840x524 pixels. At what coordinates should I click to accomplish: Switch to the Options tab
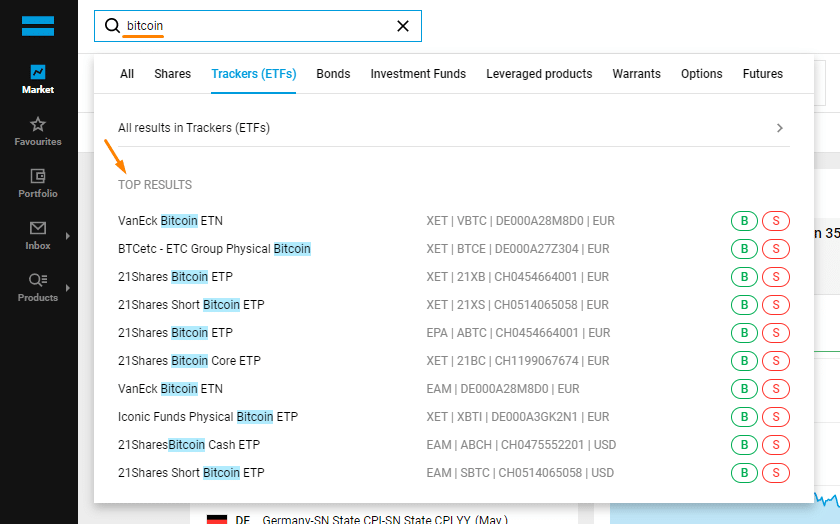coord(702,74)
